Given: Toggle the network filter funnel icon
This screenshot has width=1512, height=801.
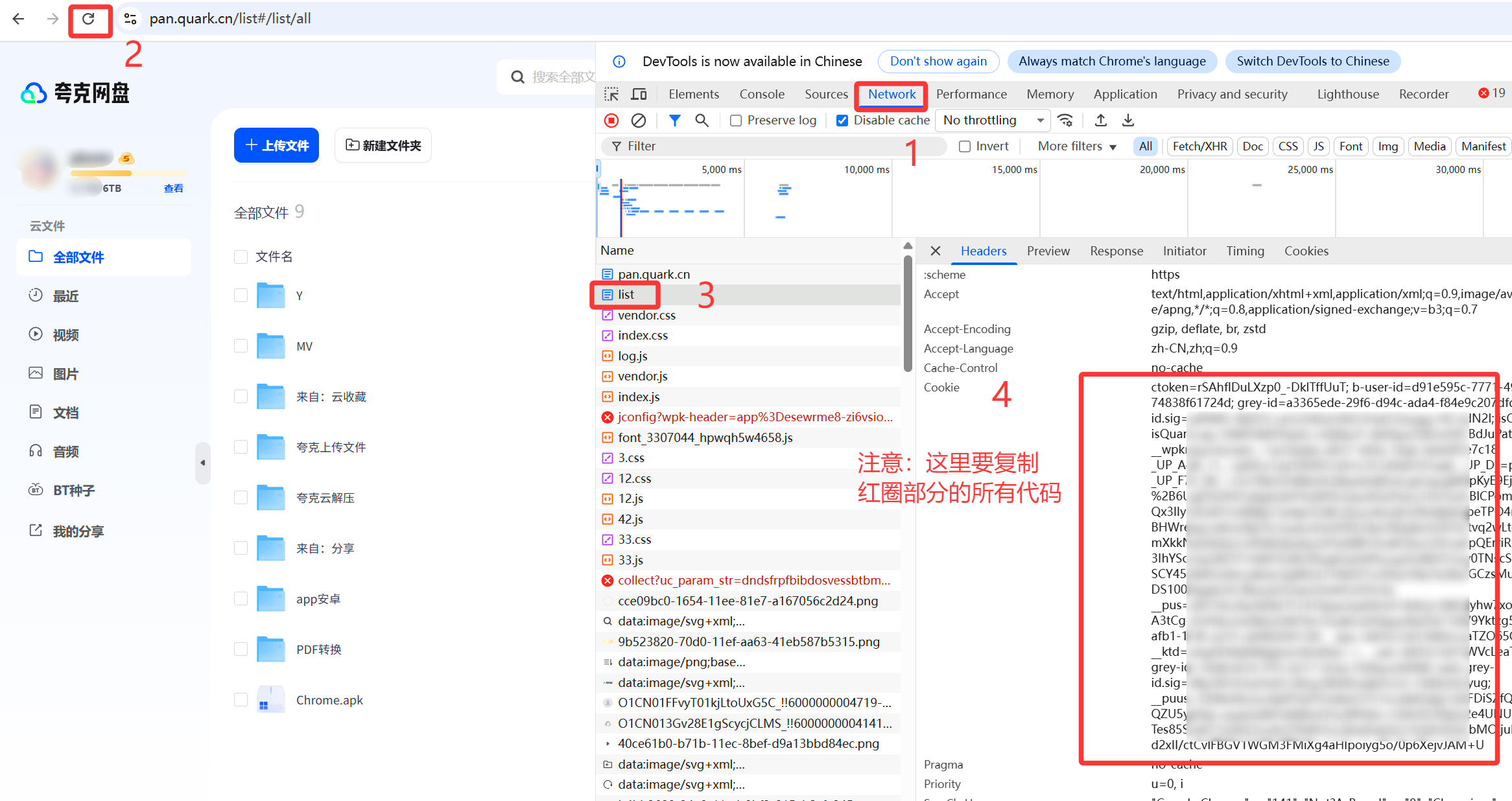Looking at the screenshot, I should pos(674,121).
